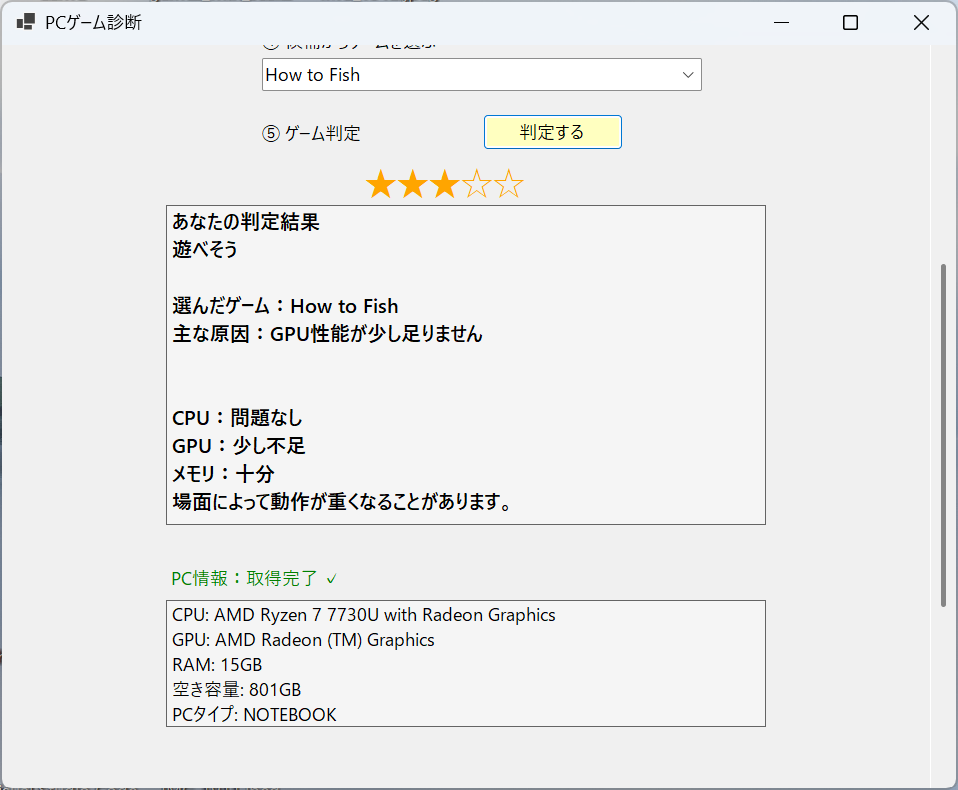This screenshot has height=790, width=958.
Task: Click the fifth empty star rating
Action: click(x=508, y=184)
